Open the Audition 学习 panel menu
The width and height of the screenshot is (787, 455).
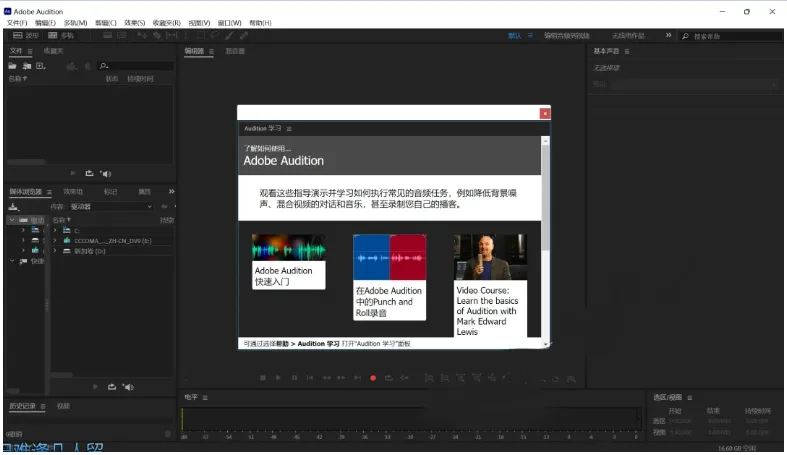(289, 129)
